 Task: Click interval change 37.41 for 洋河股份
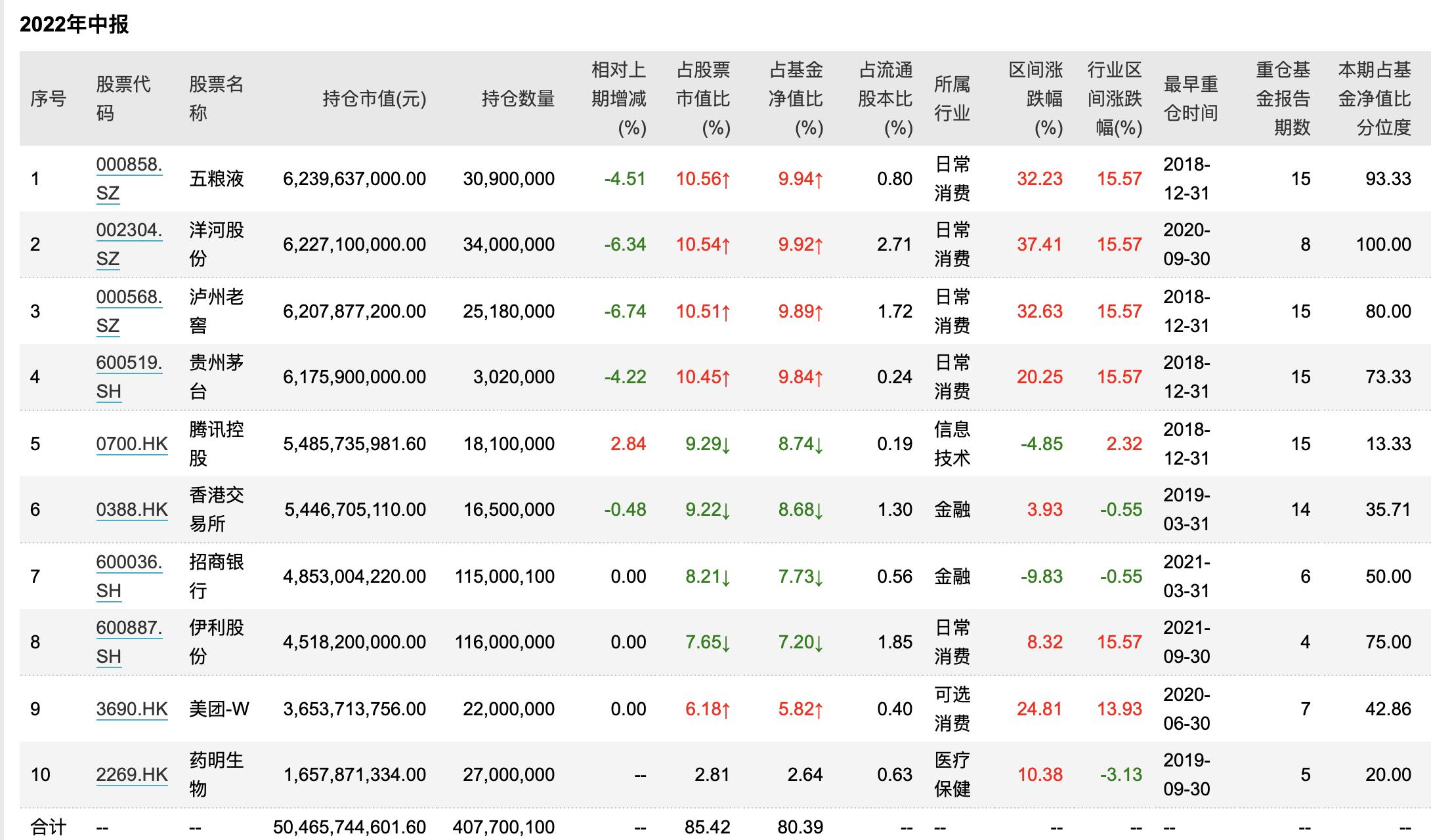coord(1040,244)
